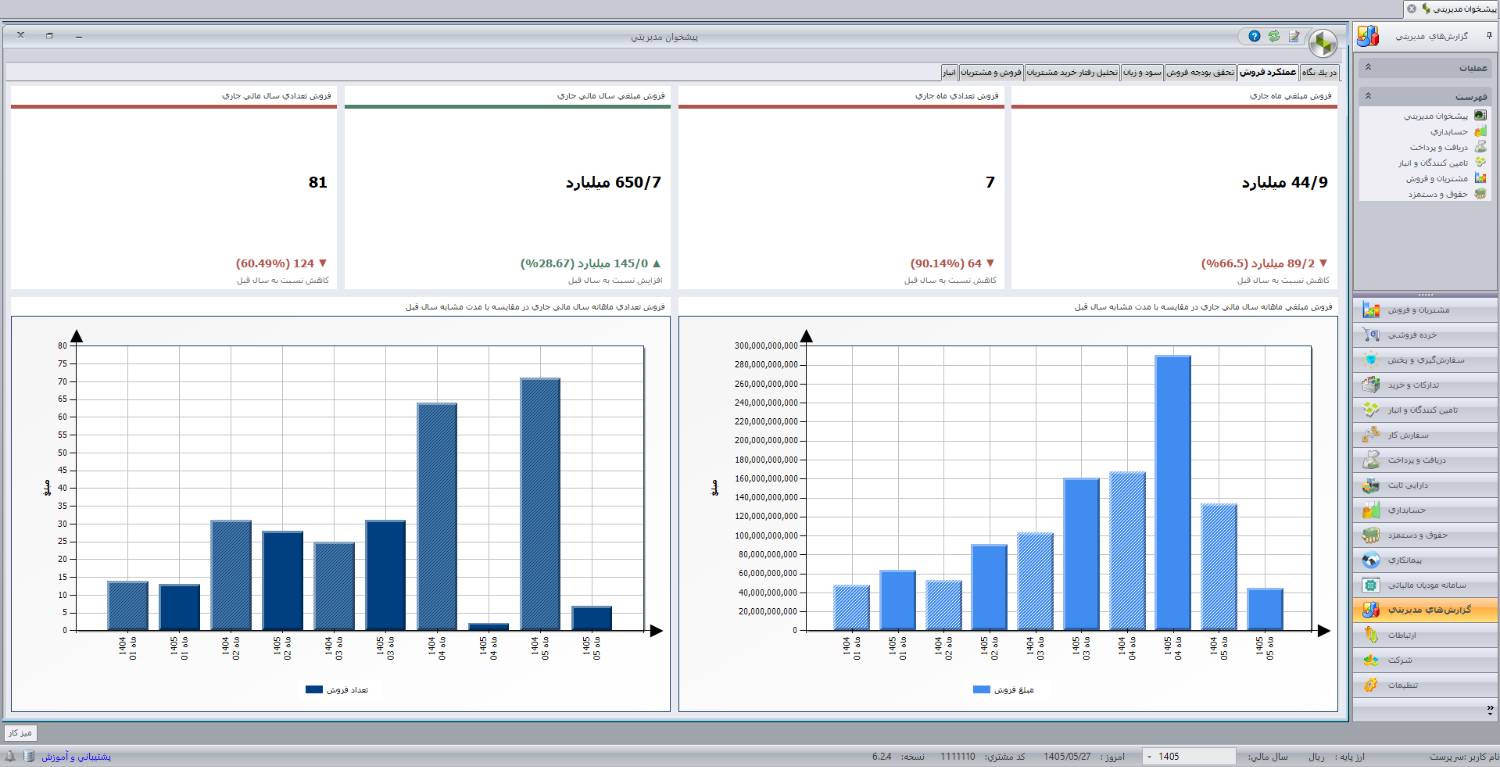Select the خرده فروشی module in sidebar

click(1425, 335)
